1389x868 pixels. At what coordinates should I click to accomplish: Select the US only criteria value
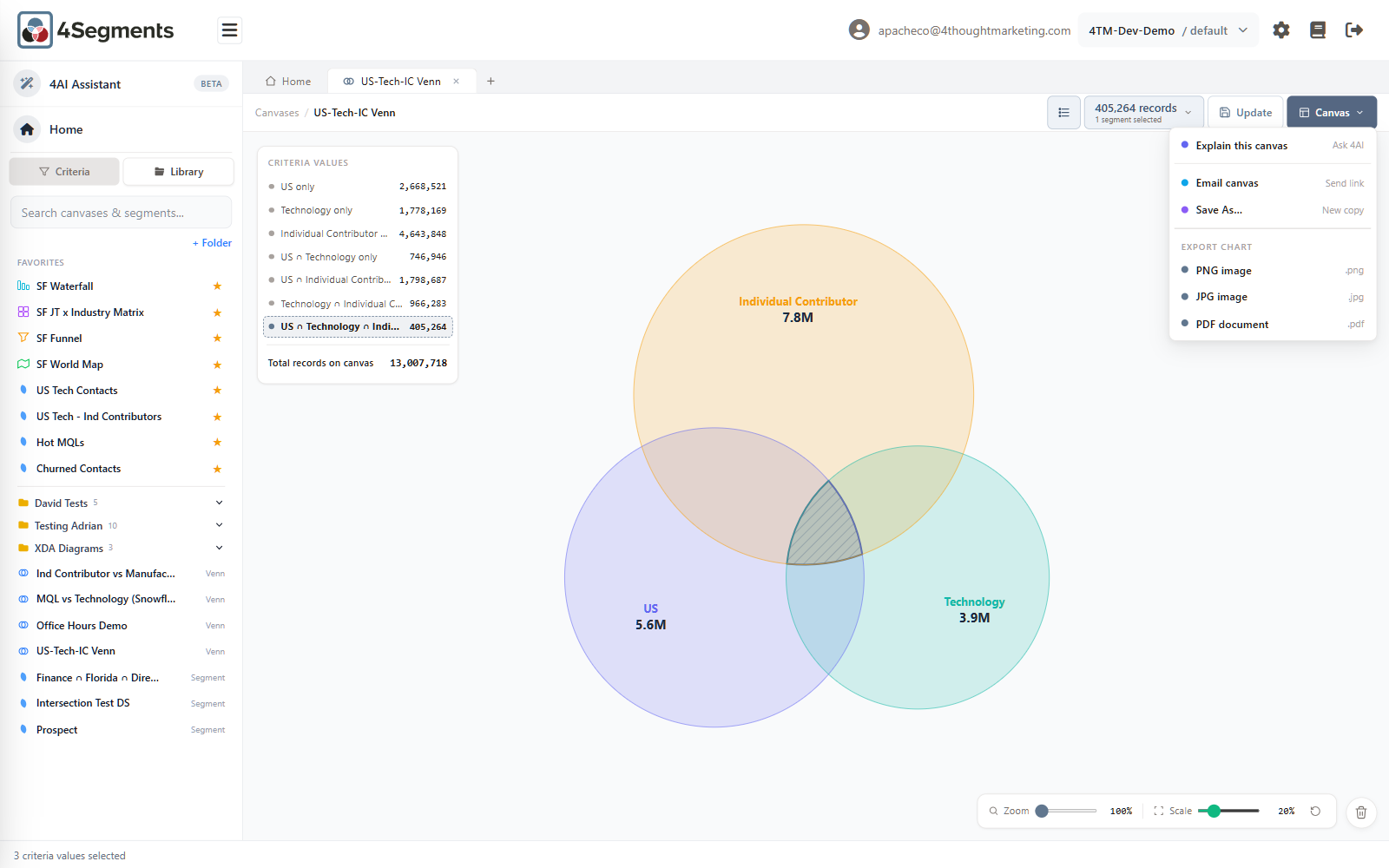pyautogui.click(x=357, y=187)
